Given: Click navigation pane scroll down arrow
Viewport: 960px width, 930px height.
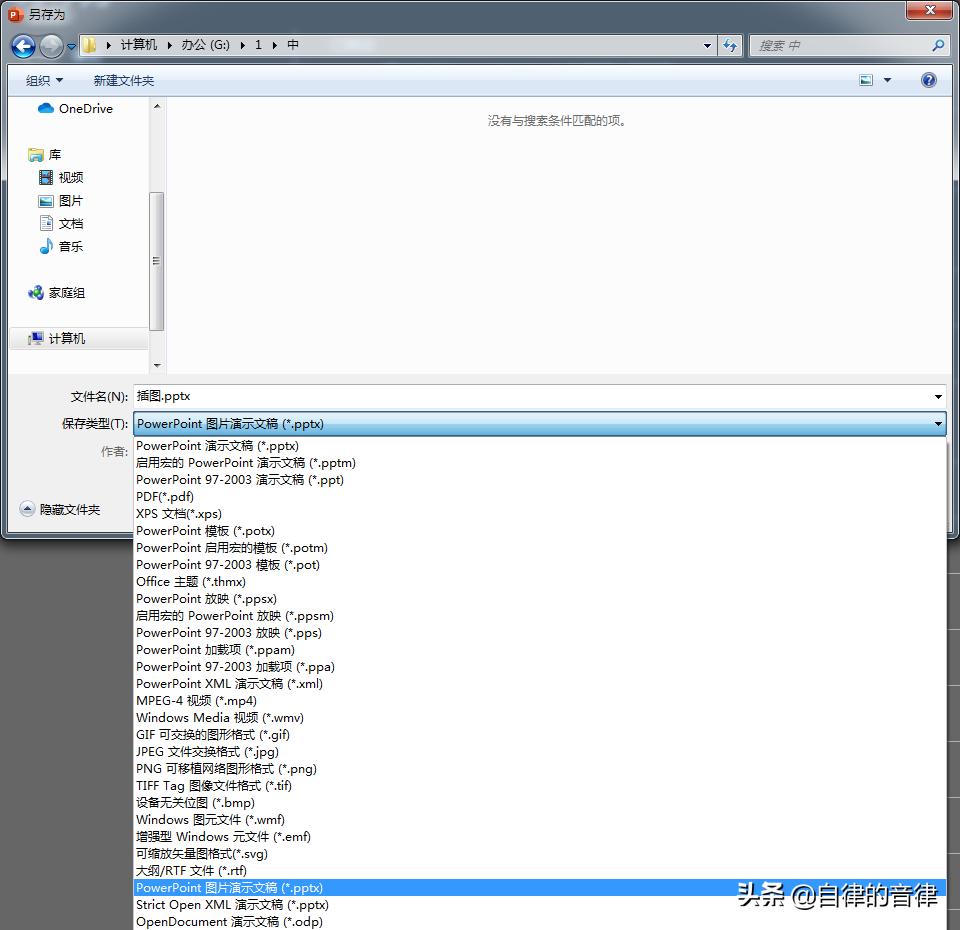Looking at the screenshot, I should click(x=157, y=366).
